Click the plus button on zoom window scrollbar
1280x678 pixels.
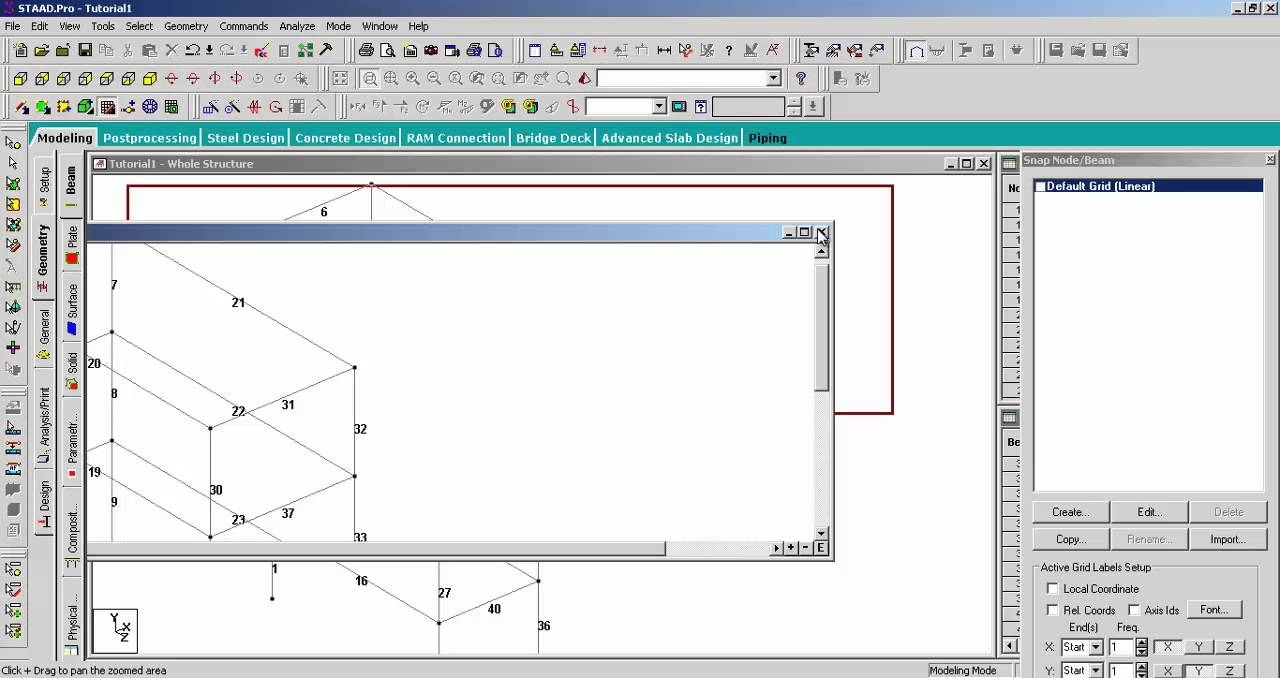coord(791,548)
